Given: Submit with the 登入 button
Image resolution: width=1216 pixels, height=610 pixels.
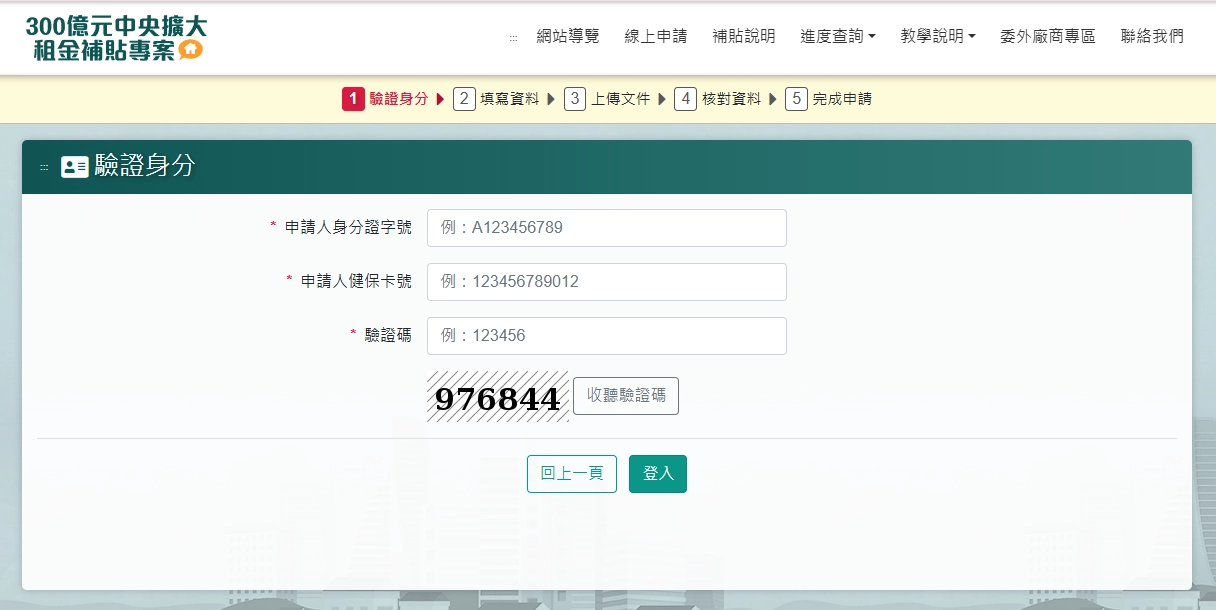Looking at the screenshot, I should (x=658, y=474).
